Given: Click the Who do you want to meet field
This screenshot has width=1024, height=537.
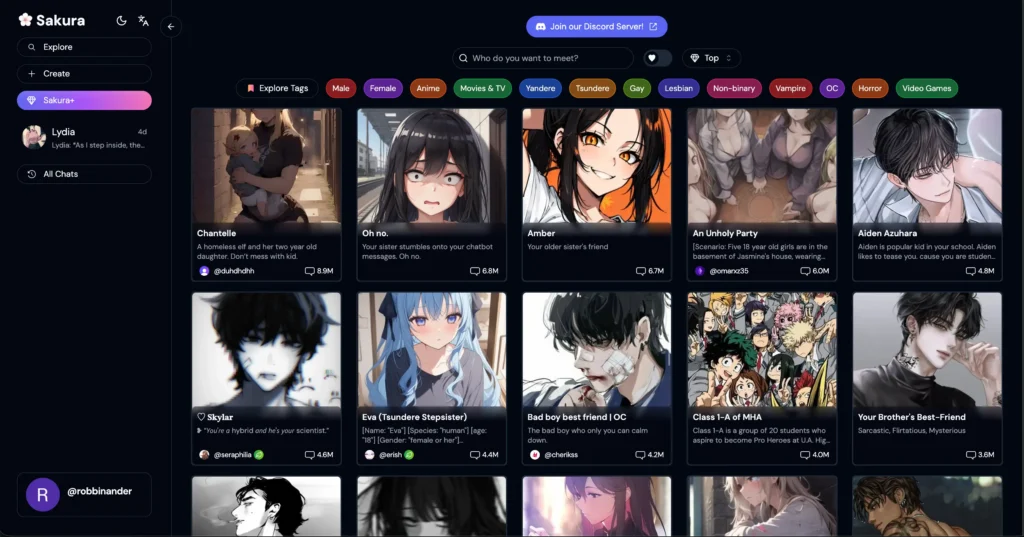Looking at the screenshot, I should click(x=543, y=58).
